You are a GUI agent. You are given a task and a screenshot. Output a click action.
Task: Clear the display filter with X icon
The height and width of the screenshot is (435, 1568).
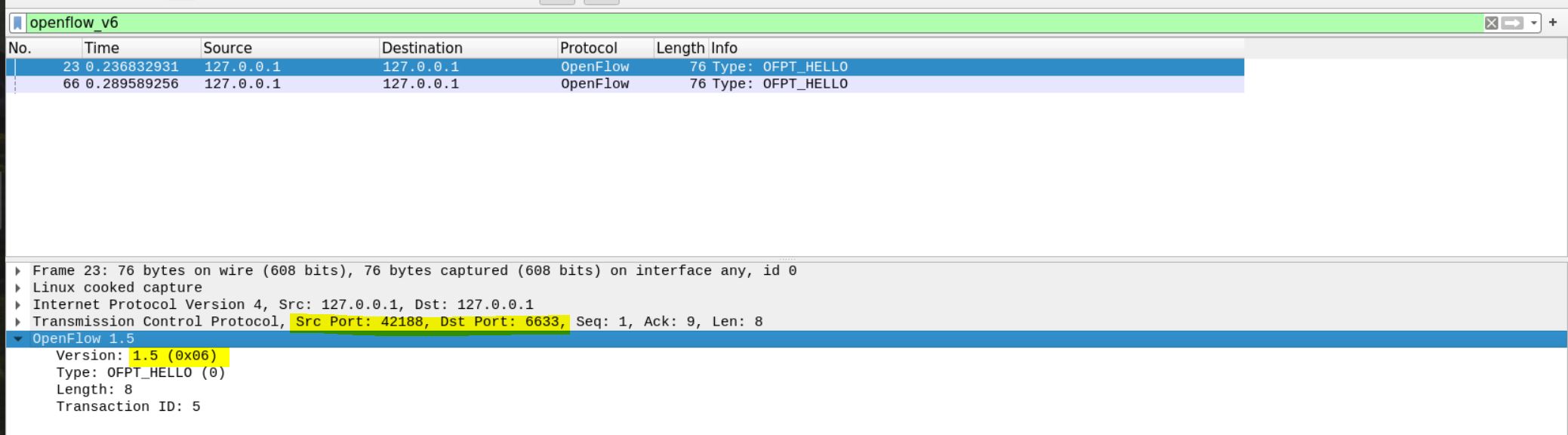click(1491, 23)
